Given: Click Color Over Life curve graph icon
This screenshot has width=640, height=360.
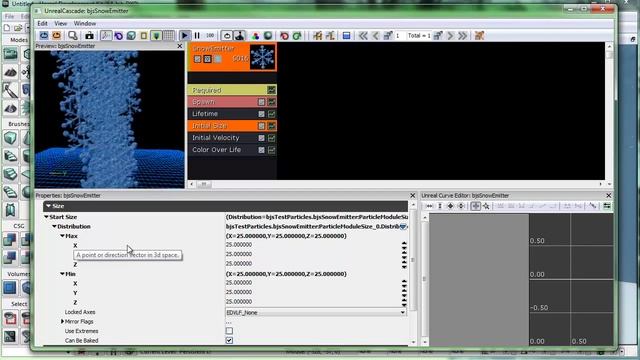Looking at the screenshot, I should tap(271, 150).
